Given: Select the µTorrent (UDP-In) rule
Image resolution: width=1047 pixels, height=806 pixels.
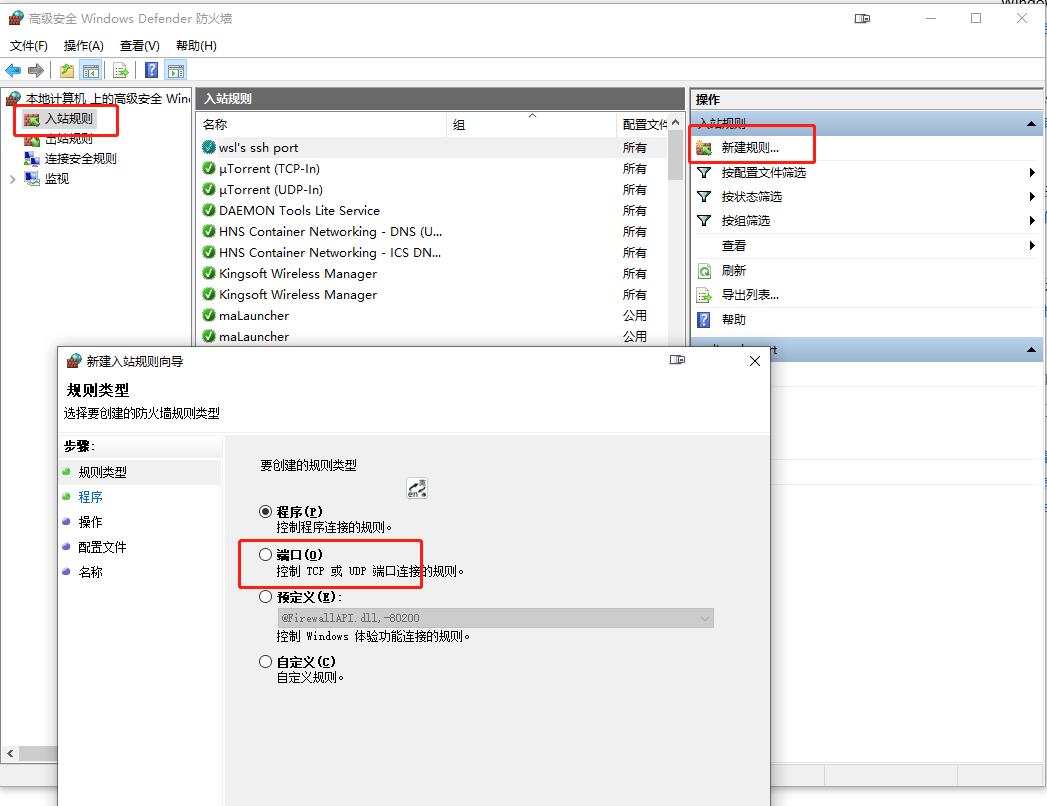Looking at the screenshot, I should 432,190.
